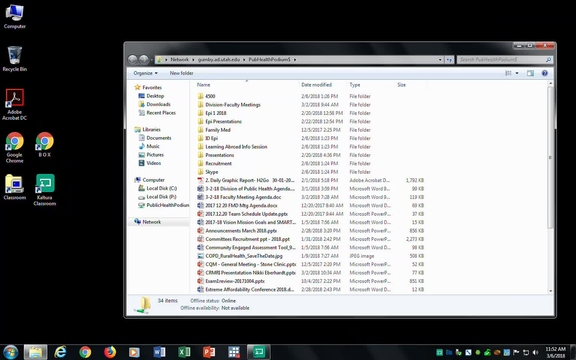Select the Learning Abroad Info Session folder
Viewport: 576px width, 360px height.
tap(232, 147)
